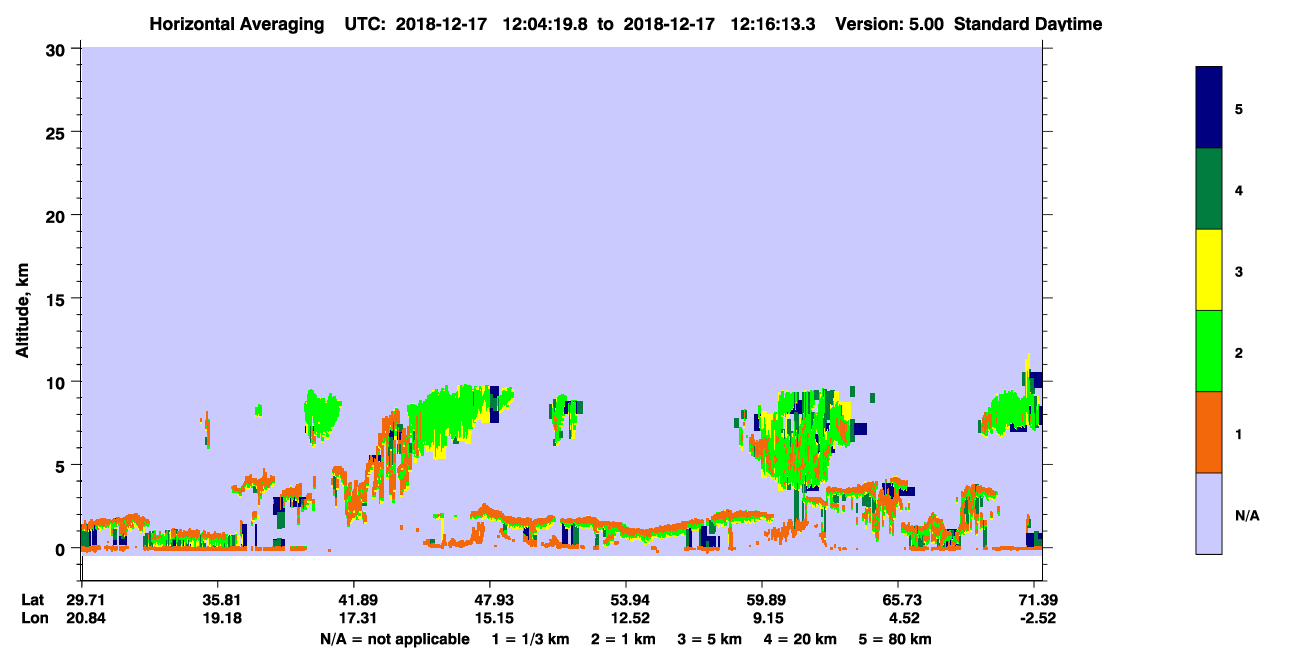
Task: Click the 'Standard Daytime' title text
Action: pos(1028,24)
